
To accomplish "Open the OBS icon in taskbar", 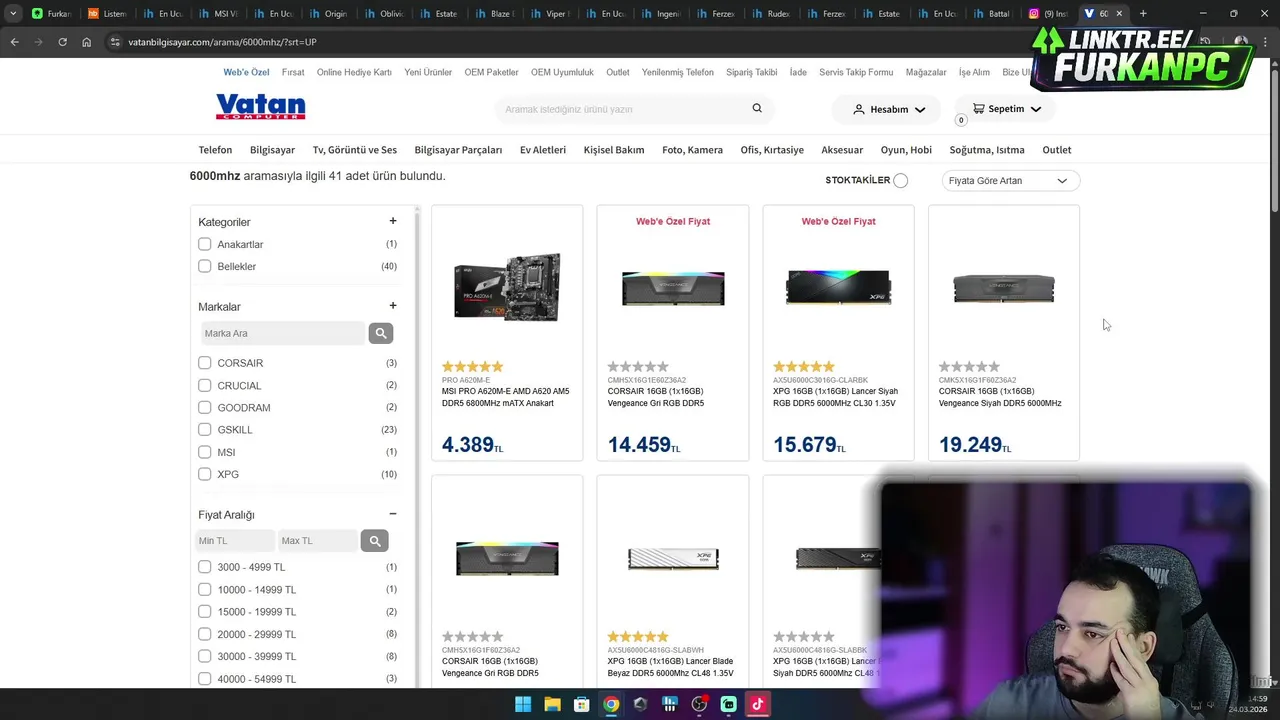I will 699,704.
